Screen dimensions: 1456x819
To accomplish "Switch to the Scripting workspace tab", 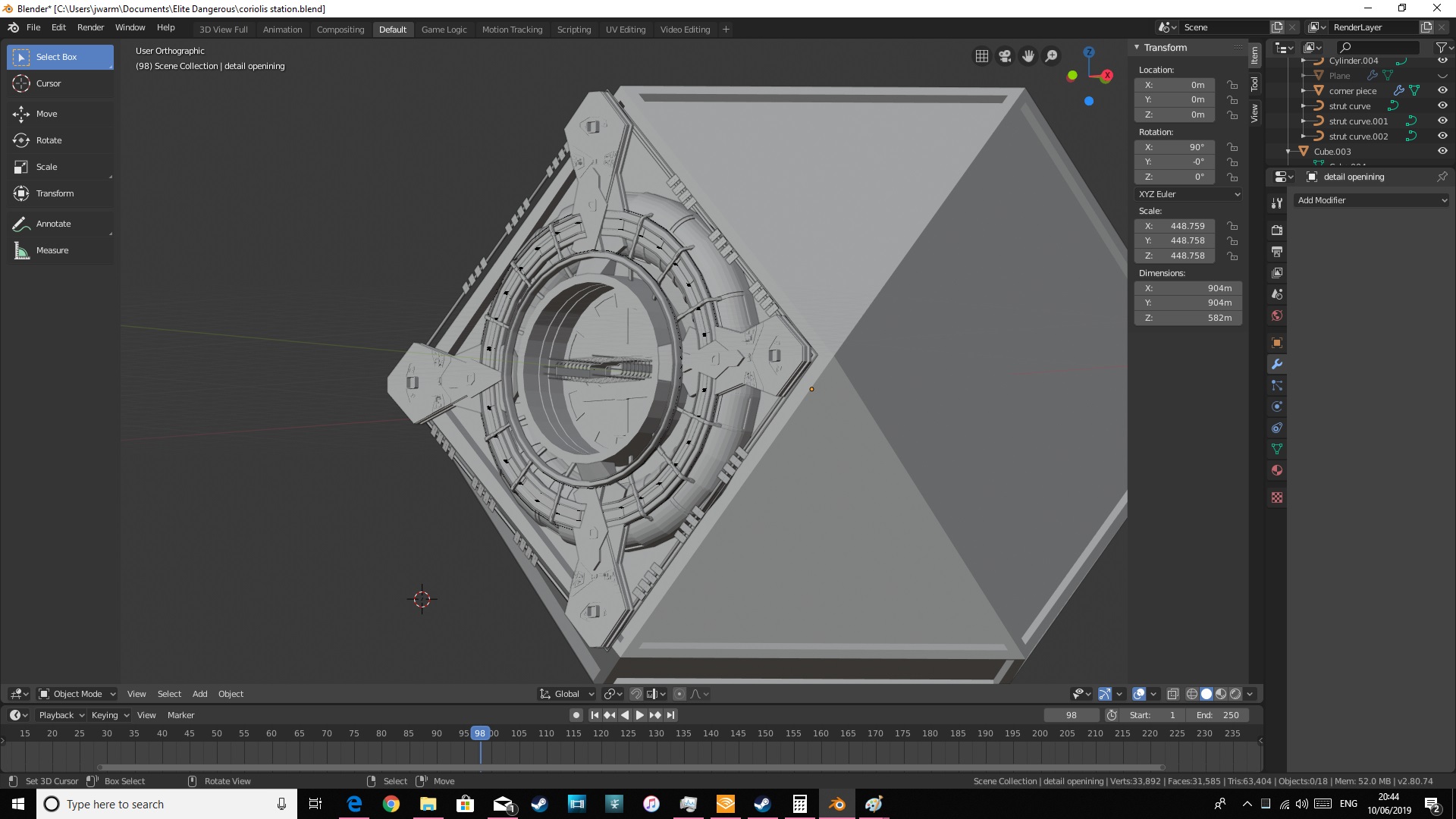I will click(x=574, y=30).
